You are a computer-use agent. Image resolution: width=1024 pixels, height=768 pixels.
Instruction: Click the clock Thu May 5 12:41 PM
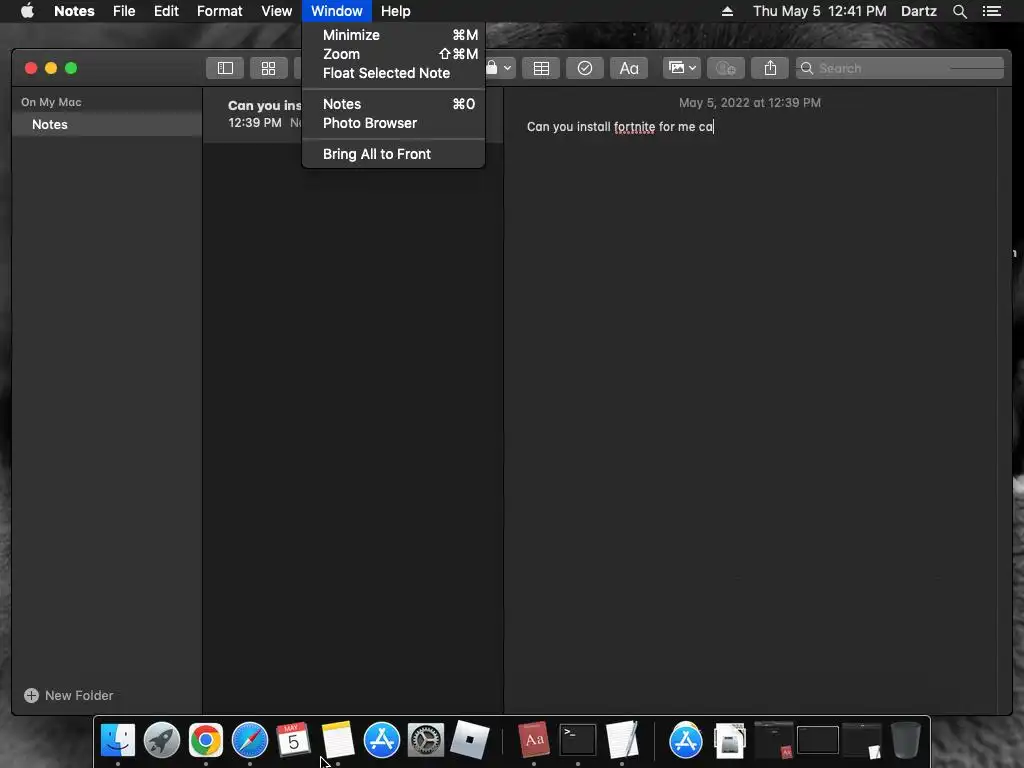pos(820,11)
